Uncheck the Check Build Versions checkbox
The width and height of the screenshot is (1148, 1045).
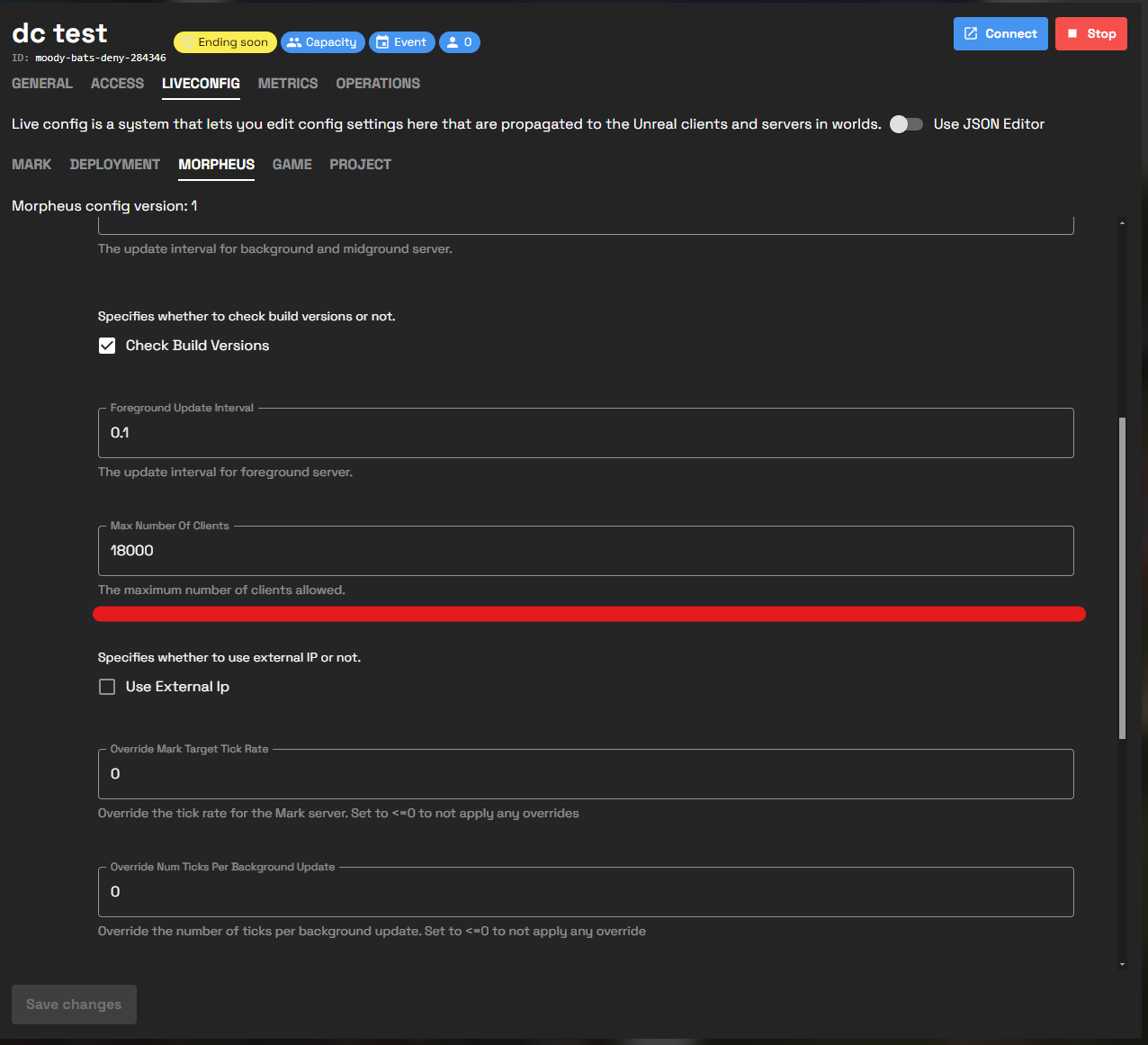click(107, 346)
